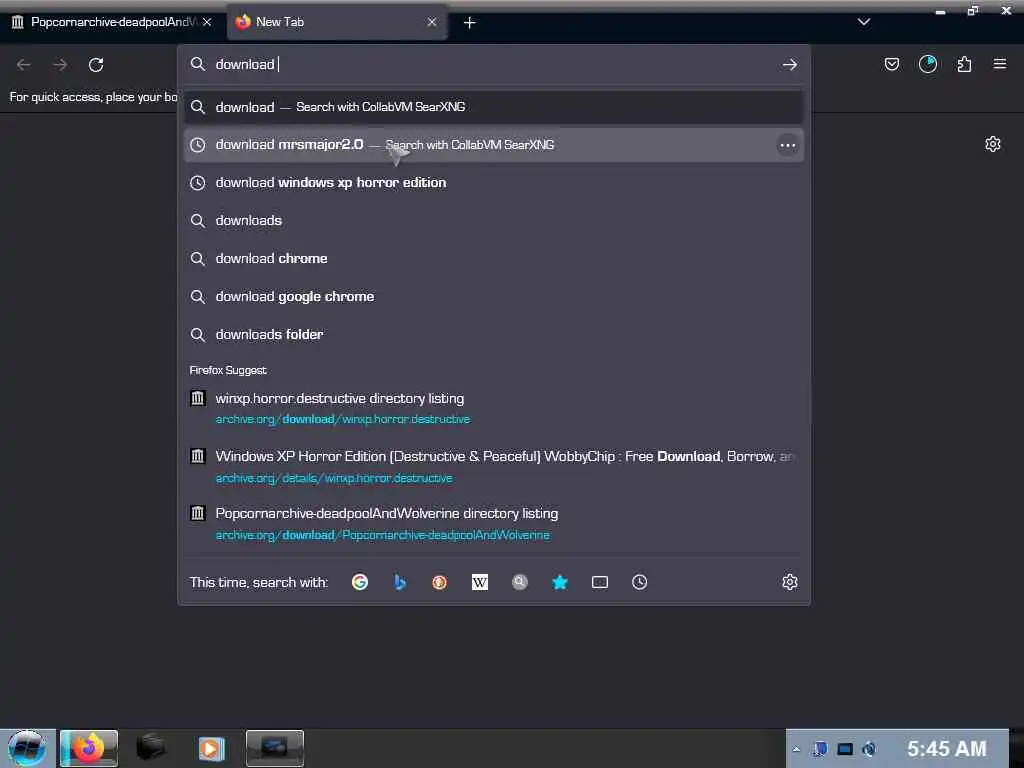Click the browser back arrow

[24, 65]
